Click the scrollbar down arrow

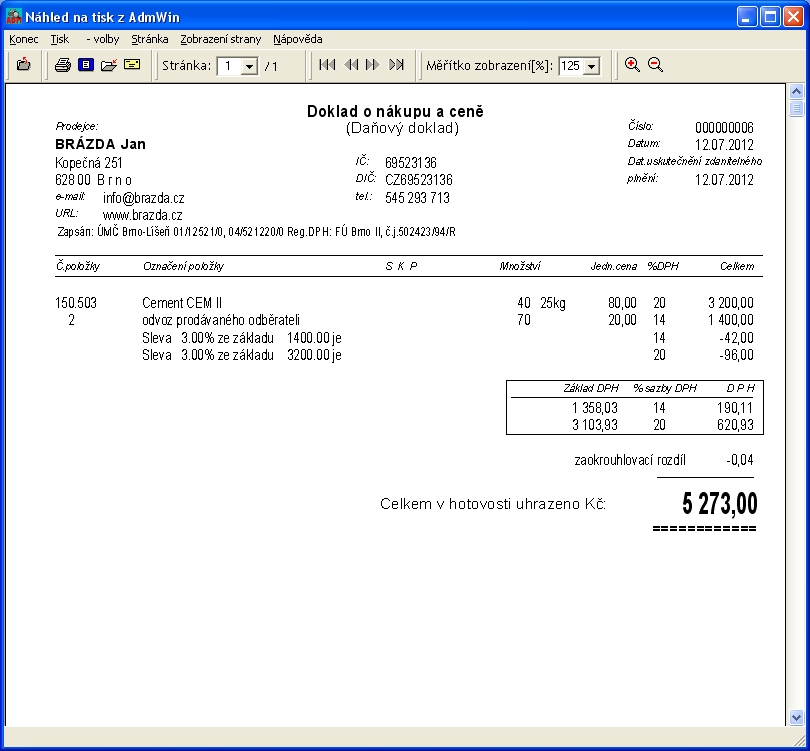[x=797, y=717]
